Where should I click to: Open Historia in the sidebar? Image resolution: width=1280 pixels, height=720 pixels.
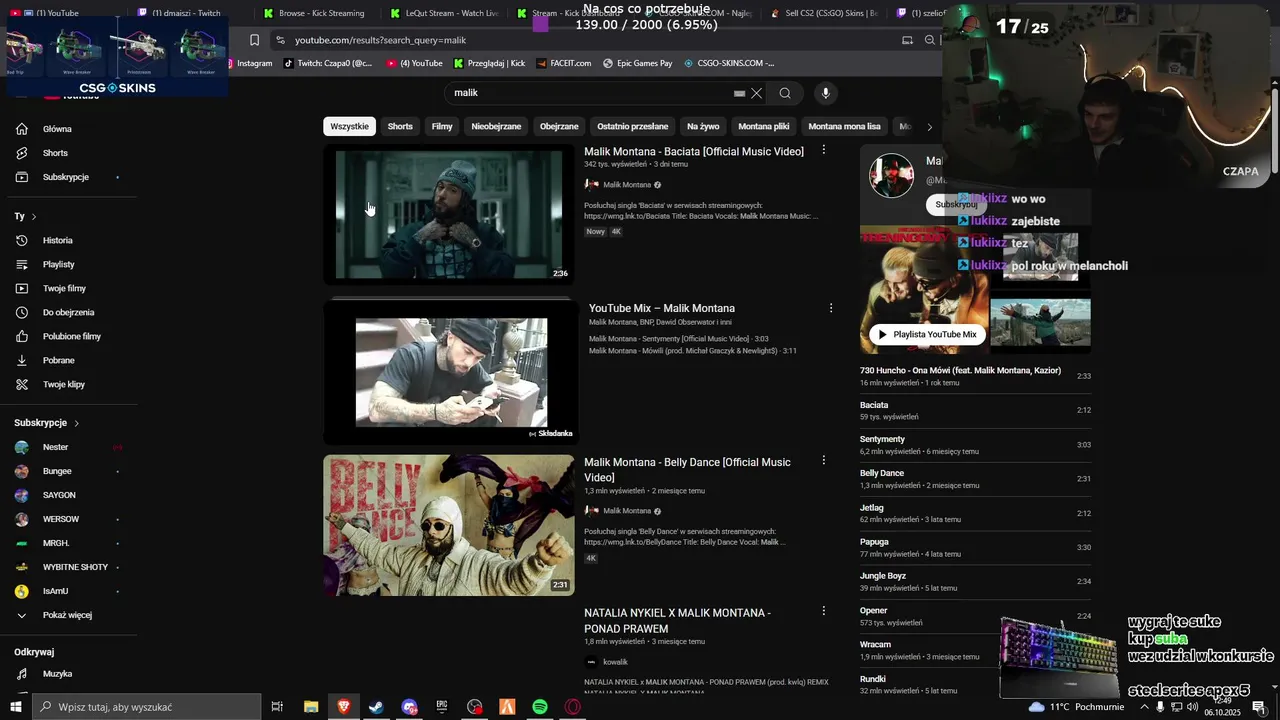click(x=57, y=241)
